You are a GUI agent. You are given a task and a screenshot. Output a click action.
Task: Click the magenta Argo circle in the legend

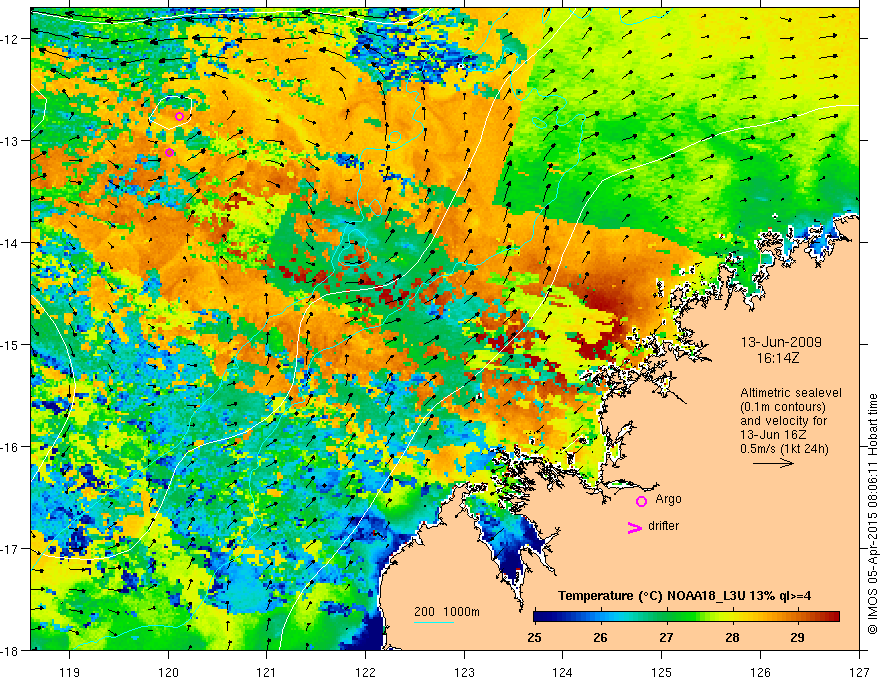pos(641,501)
